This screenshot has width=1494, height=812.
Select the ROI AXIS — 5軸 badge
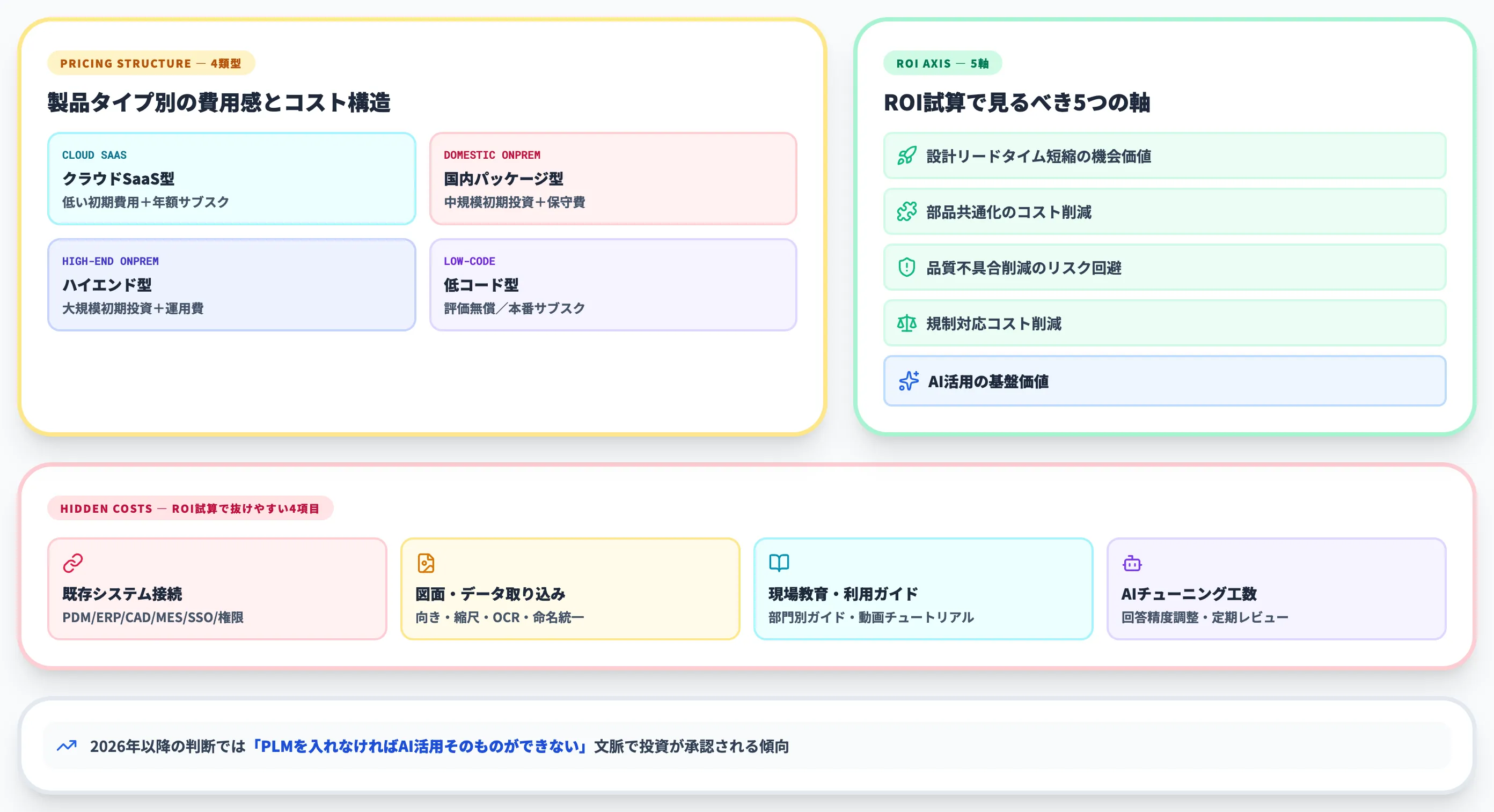point(942,63)
